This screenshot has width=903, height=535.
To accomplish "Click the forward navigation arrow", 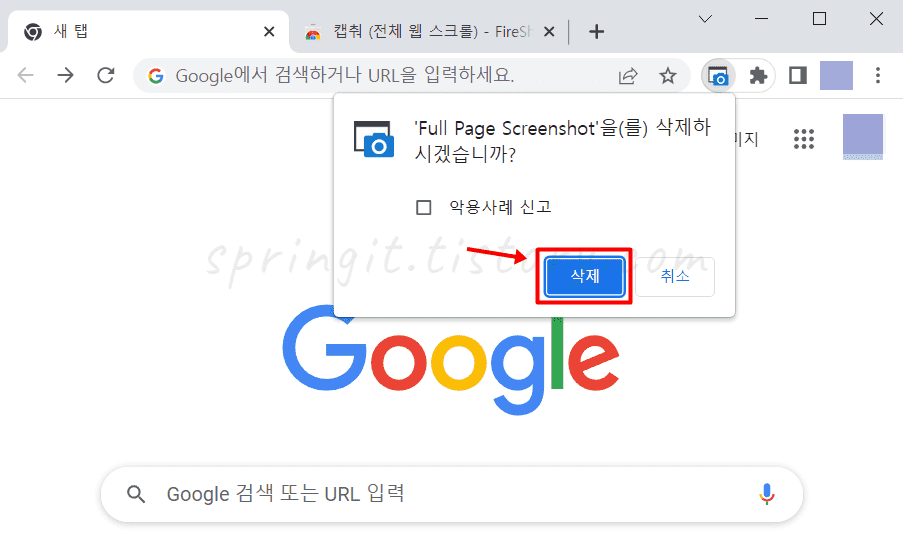I will point(66,75).
